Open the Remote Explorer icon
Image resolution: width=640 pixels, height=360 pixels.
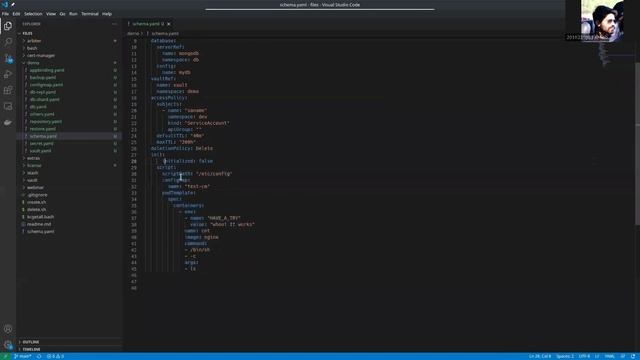pyautogui.click(x=8, y=107)
